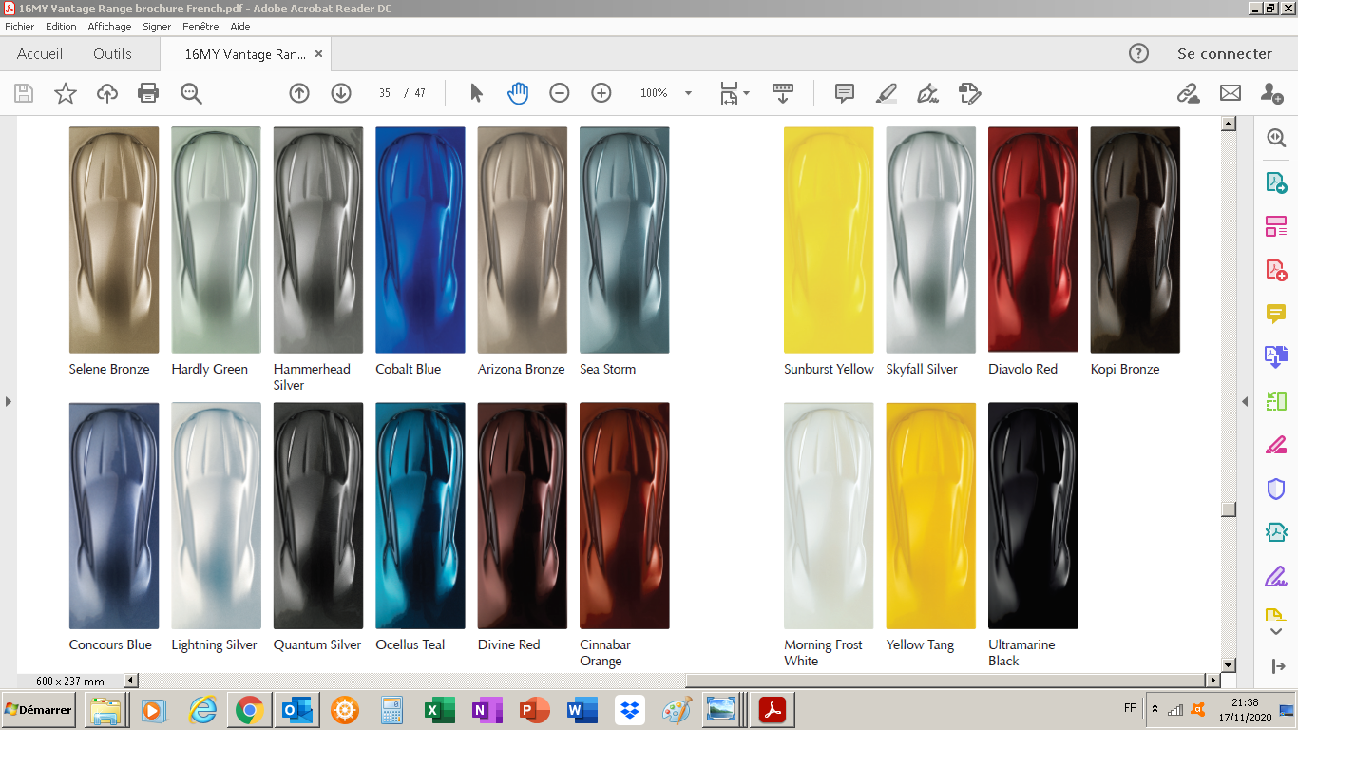Open the Signer menu
Image resolution: width=1366 pixels, height=768 pixels.
coord(157,27)
